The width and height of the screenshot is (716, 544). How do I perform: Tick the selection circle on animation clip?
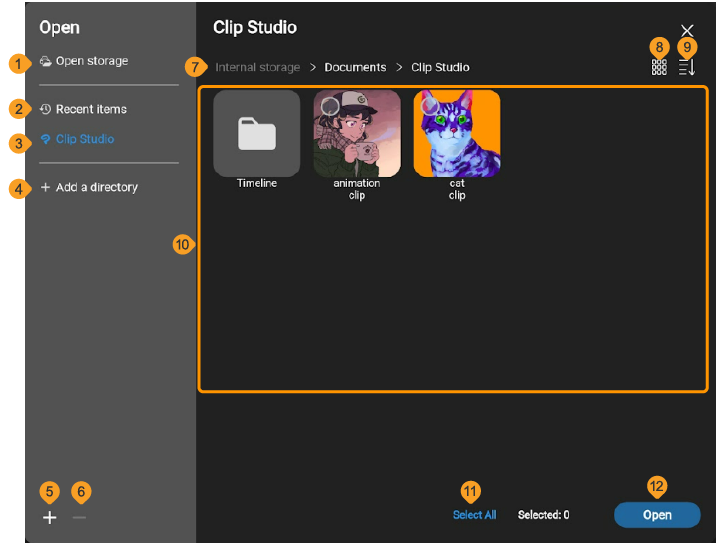click(x=330, y=106)
